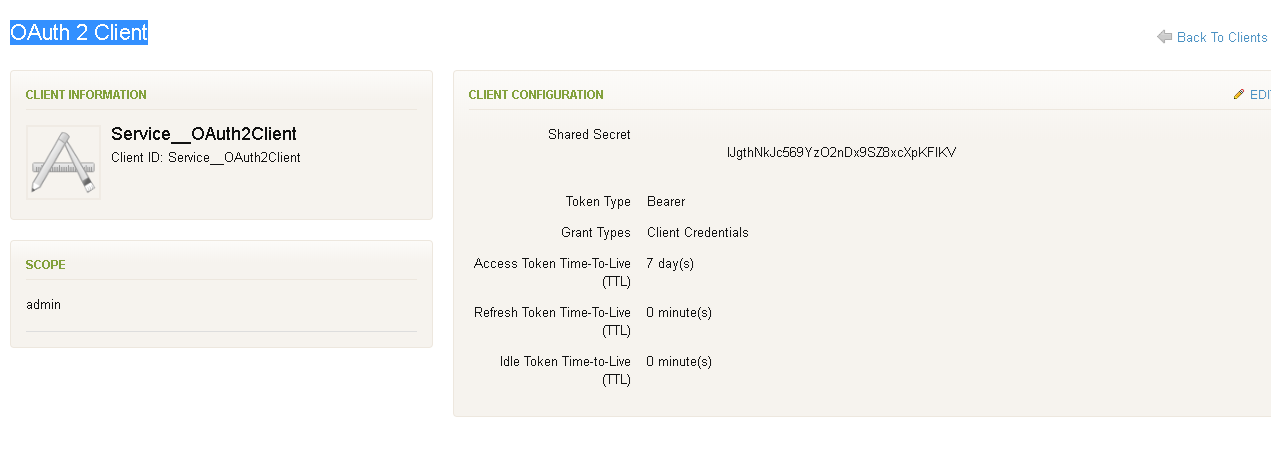
Task: Click the OAuth 2 Client page title
Action: (x=79, y=32)
